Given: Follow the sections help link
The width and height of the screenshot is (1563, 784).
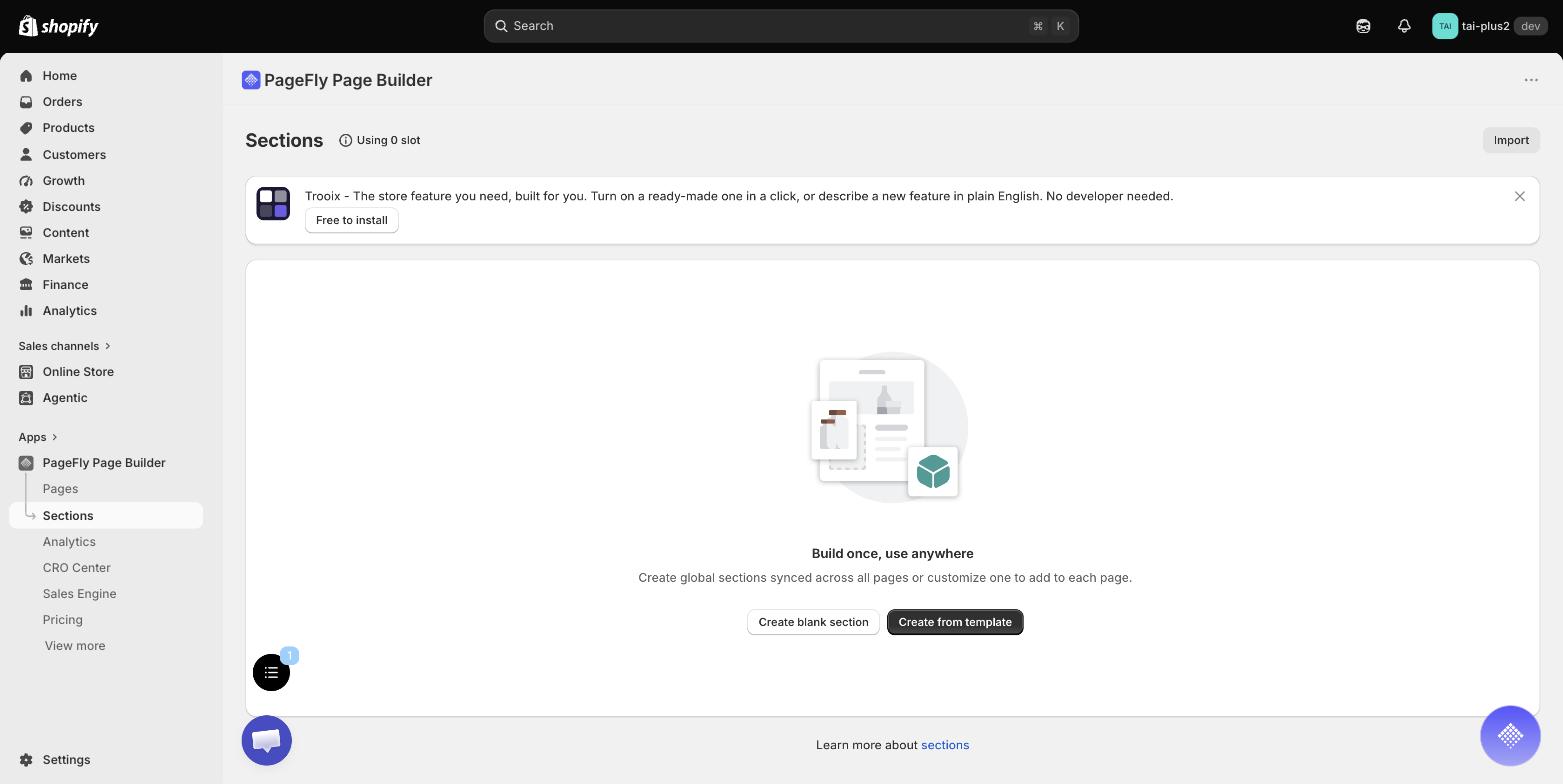Looking at the screenshot, I should tap(945, 745).
